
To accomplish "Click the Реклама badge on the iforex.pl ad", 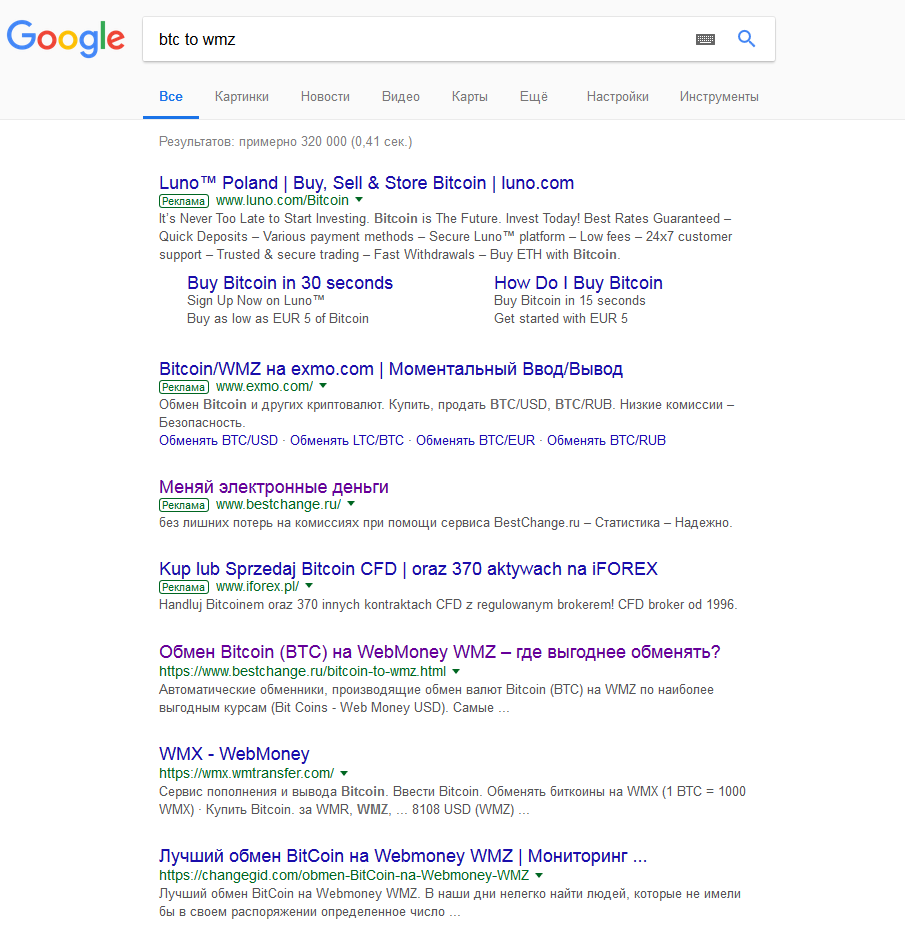I will point(184,587).
